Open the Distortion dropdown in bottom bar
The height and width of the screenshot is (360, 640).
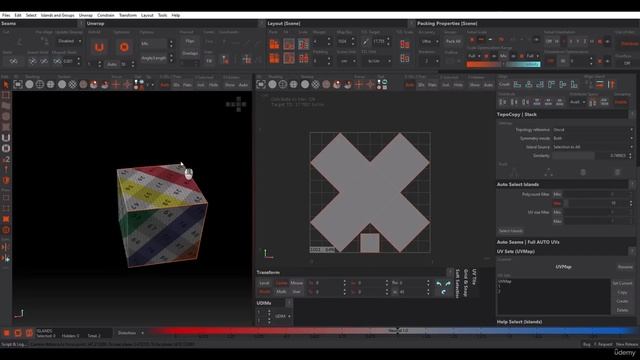click(x=131, y=333)
